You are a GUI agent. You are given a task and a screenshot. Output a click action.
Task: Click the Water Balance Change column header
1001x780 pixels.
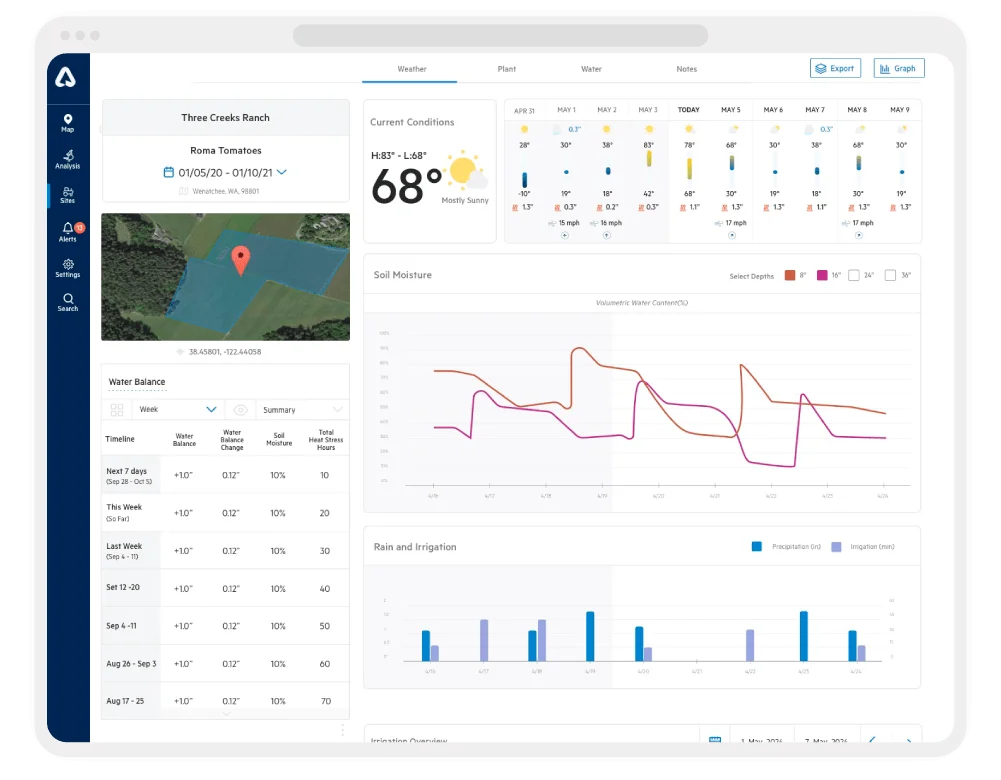(x=232, y=440)
